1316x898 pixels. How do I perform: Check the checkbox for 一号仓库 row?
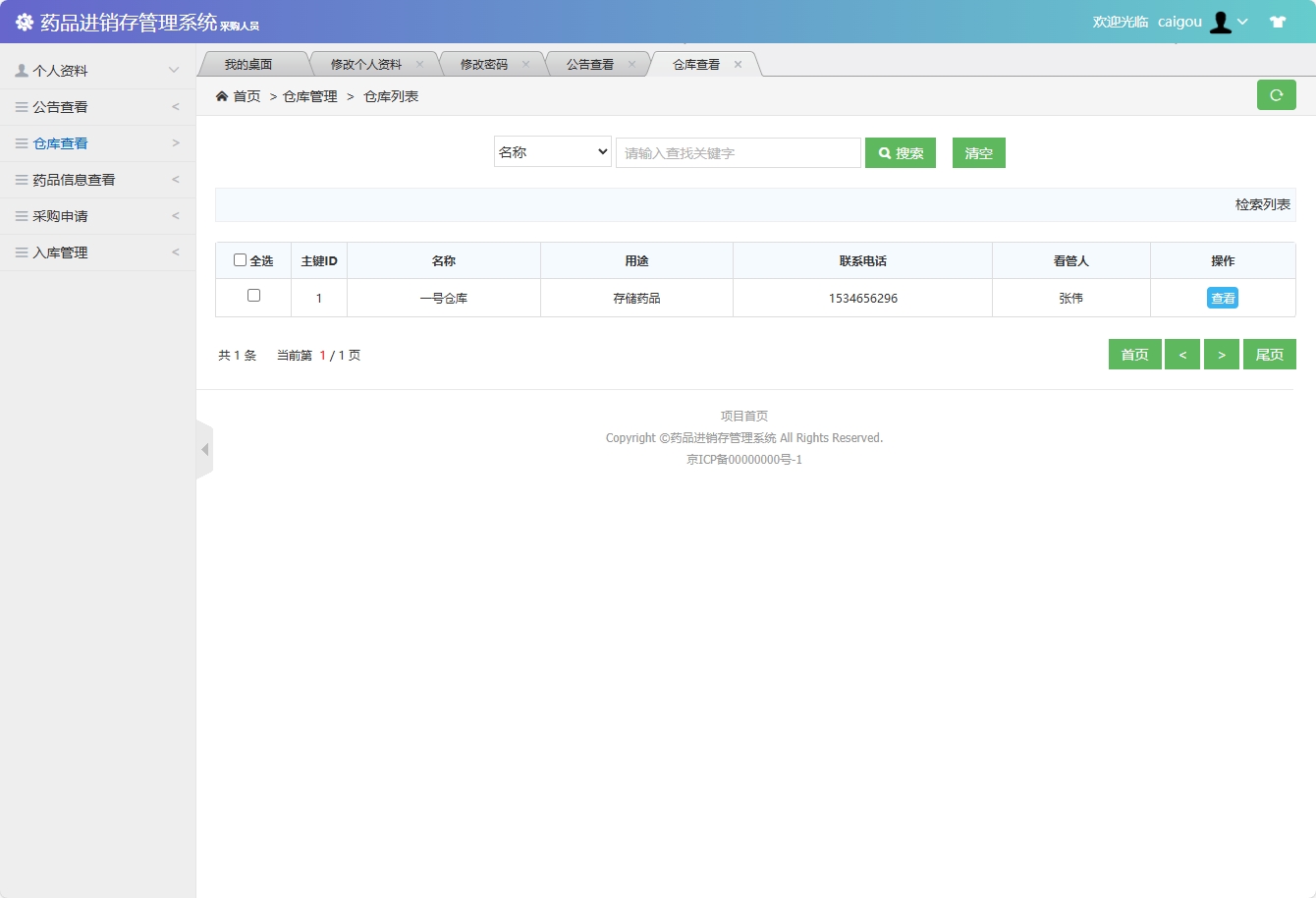point(252,295)
